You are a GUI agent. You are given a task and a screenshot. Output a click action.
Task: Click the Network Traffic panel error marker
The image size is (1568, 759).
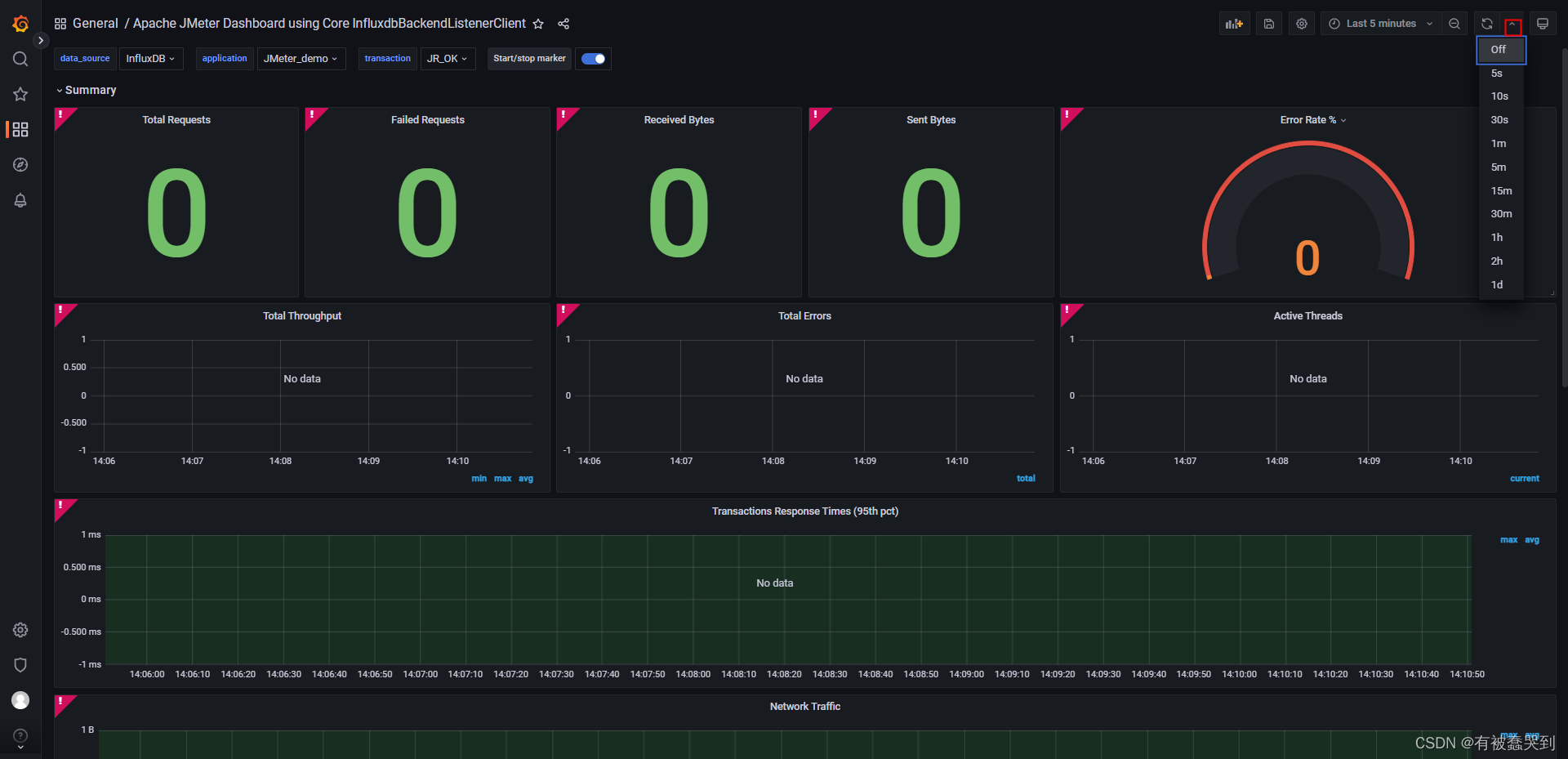tap(62, 703)
